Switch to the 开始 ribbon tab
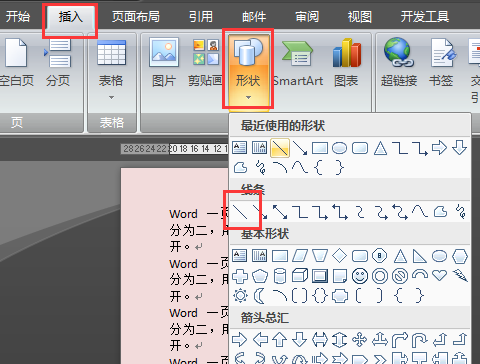This screenshot has width=480, height=364. pos(18,17)
